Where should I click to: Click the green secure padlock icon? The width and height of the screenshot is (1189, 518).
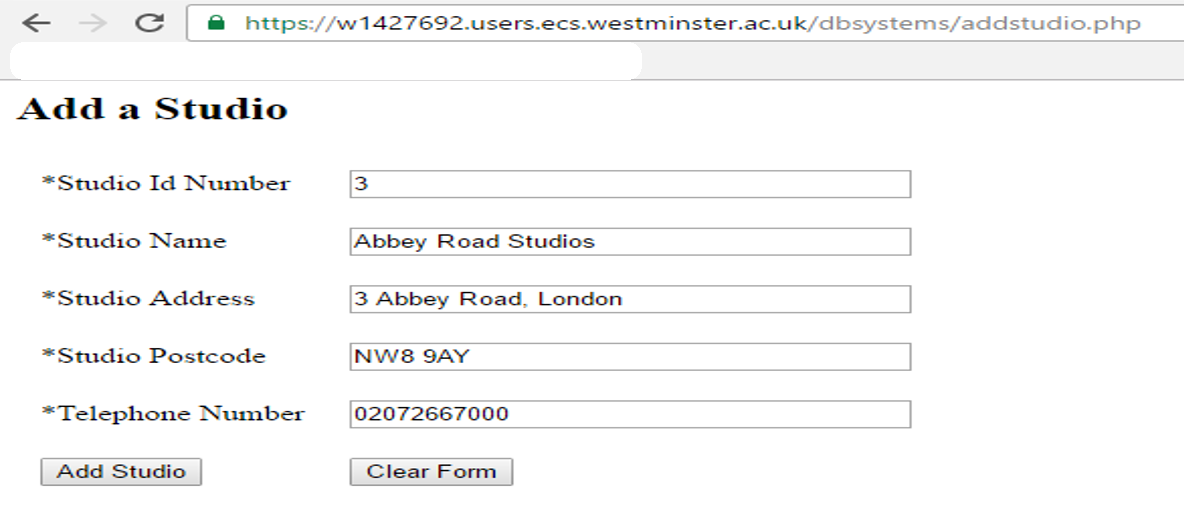[217, 23]
